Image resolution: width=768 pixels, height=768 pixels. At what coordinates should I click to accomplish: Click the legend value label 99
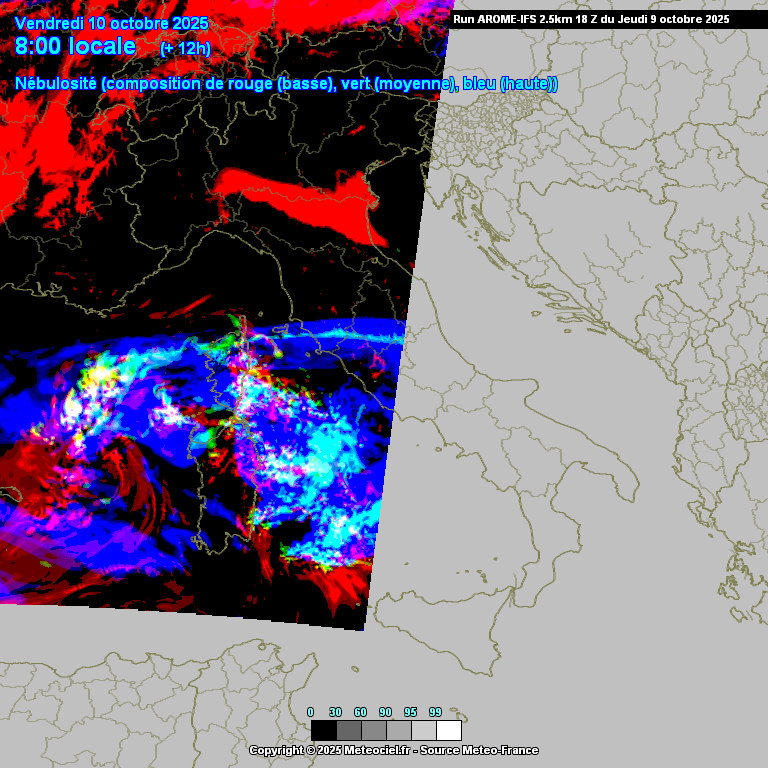point(435,712)
